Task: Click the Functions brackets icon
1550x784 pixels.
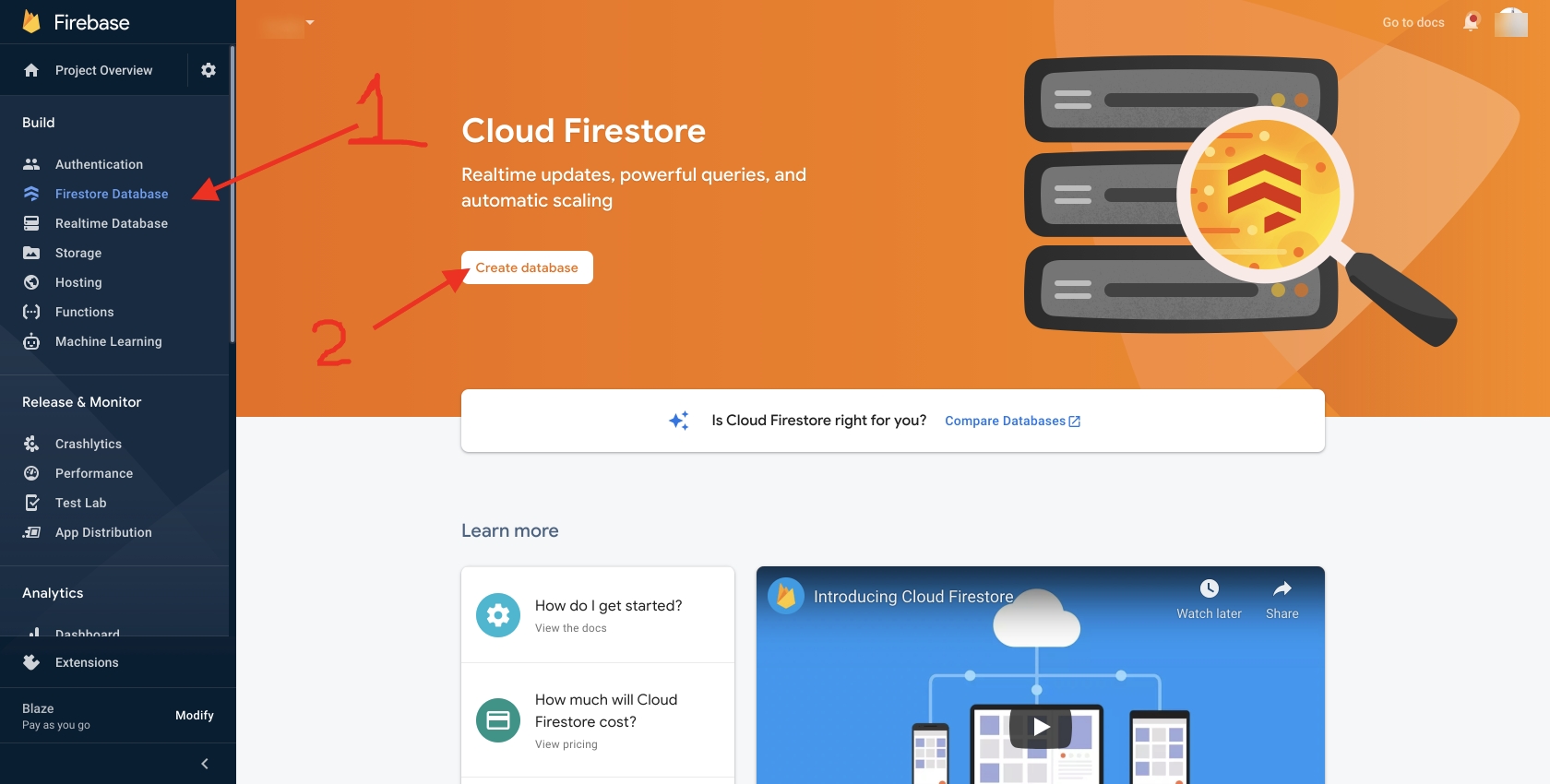Action: pos(31,312)
